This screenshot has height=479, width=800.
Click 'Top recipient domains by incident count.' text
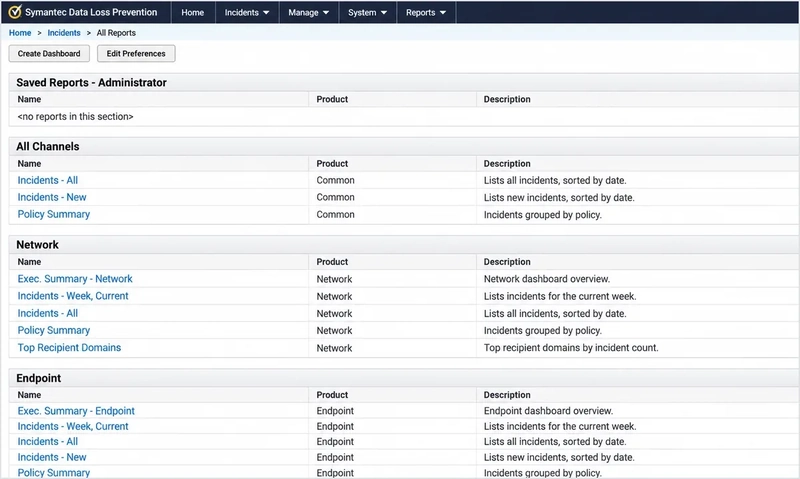[571, 347]
